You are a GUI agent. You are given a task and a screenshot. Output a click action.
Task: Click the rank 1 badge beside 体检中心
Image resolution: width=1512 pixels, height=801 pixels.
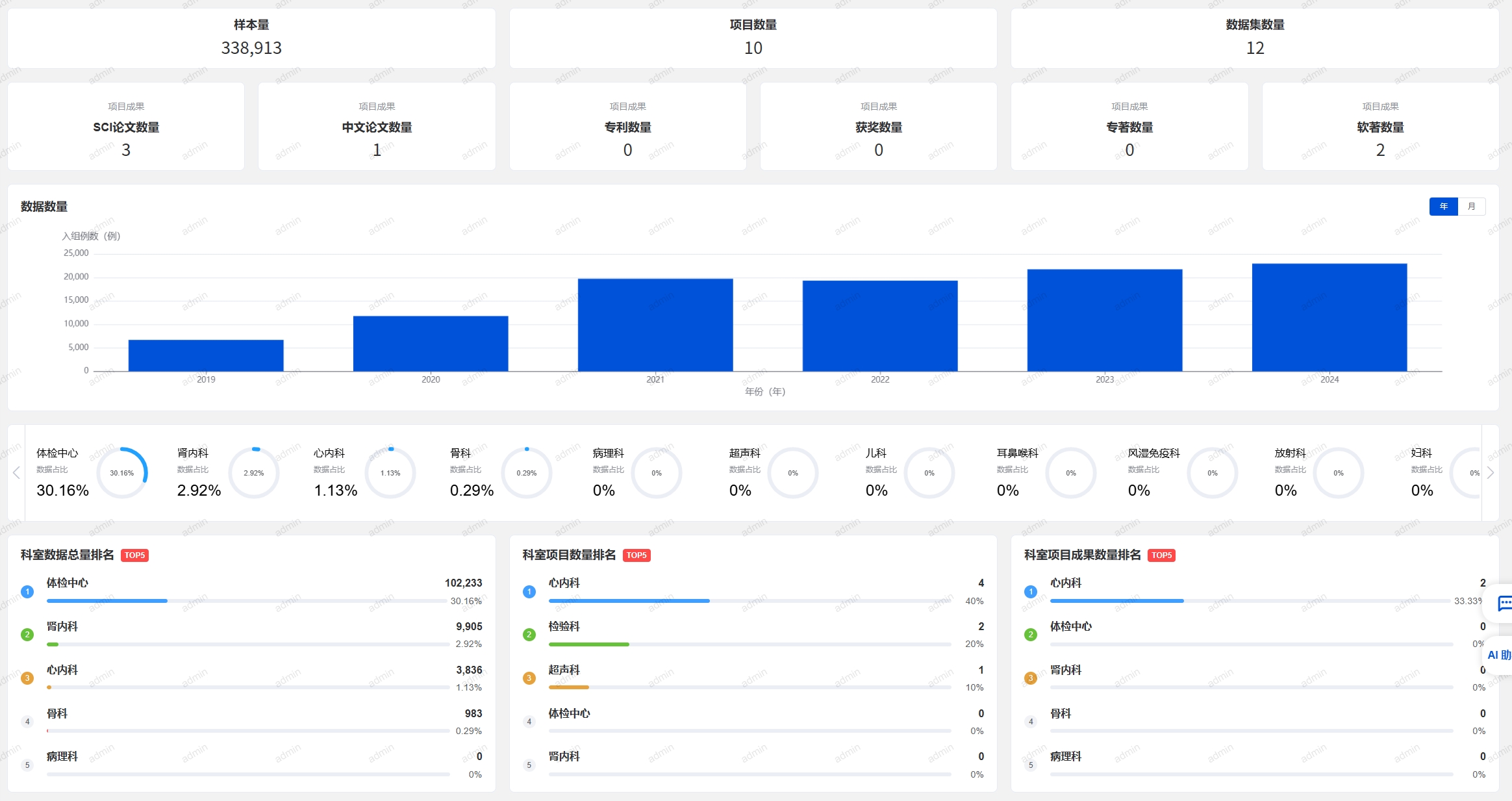(27, 592)
